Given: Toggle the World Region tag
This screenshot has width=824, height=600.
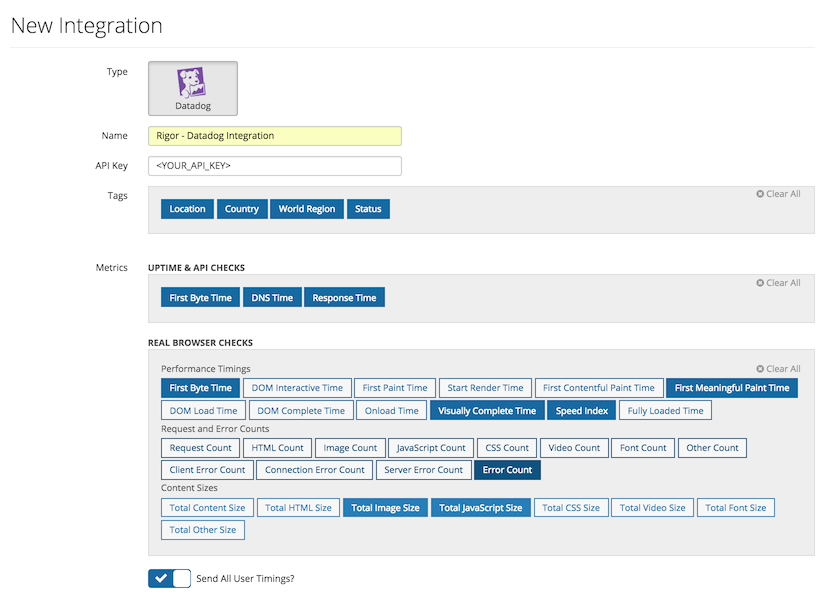Looking at the screenshot, I should pyautogui.click(x=306, y=209).
